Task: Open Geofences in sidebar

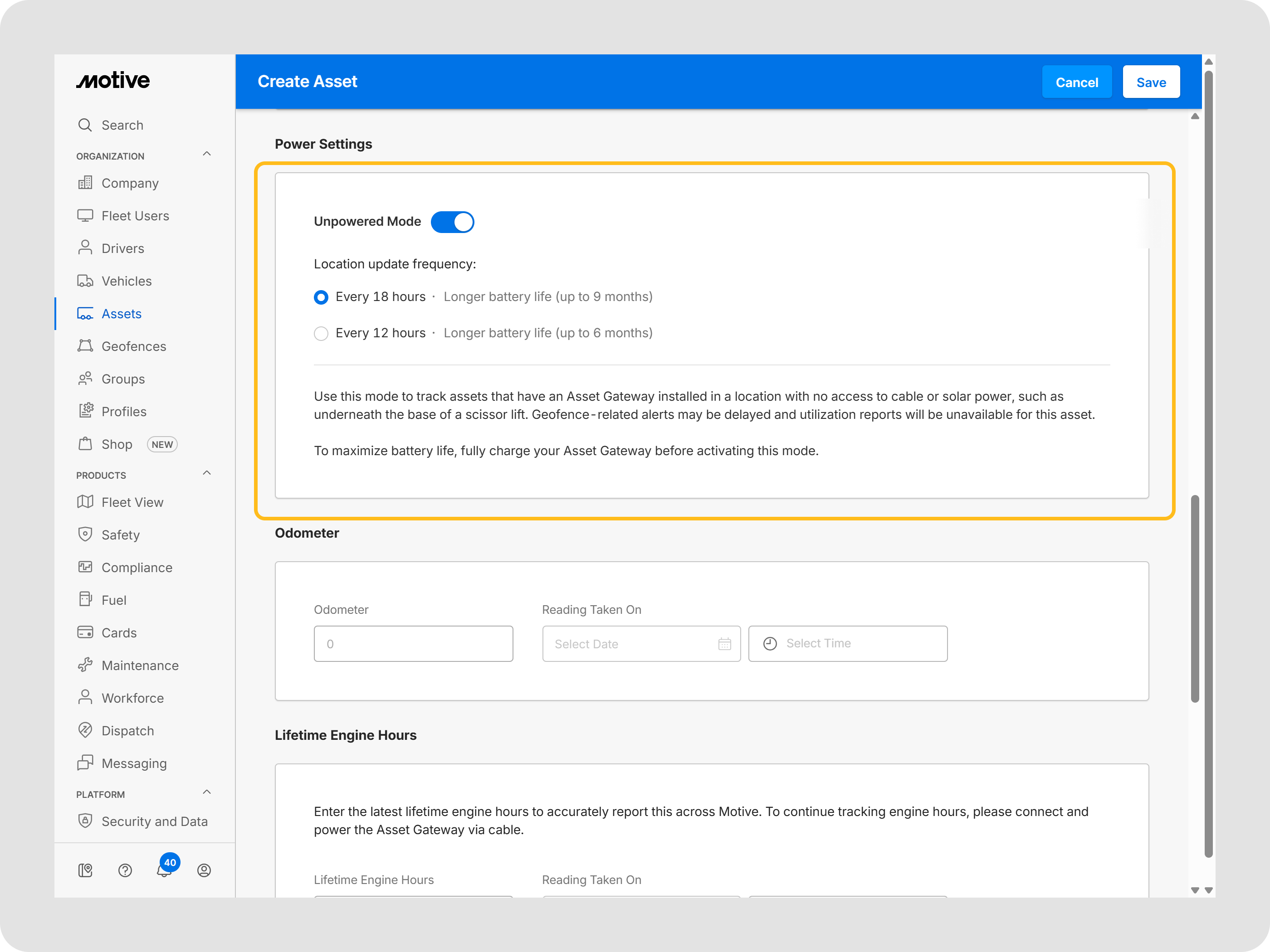Action: point(133,347)
